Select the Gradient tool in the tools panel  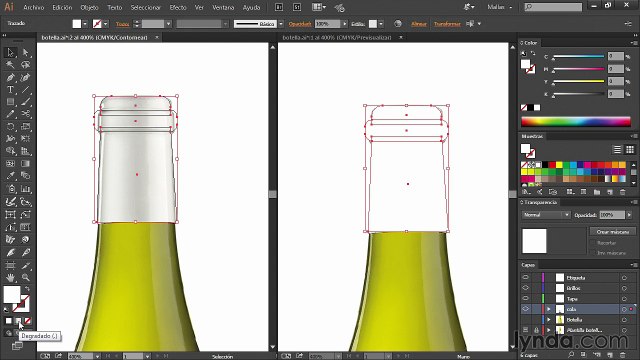(25, 164)
